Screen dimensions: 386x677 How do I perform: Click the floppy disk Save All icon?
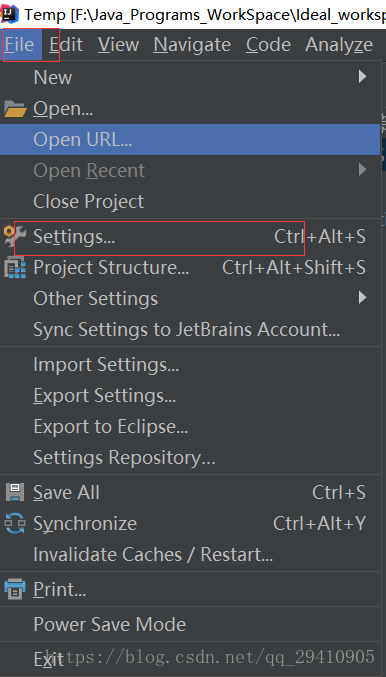15,492
